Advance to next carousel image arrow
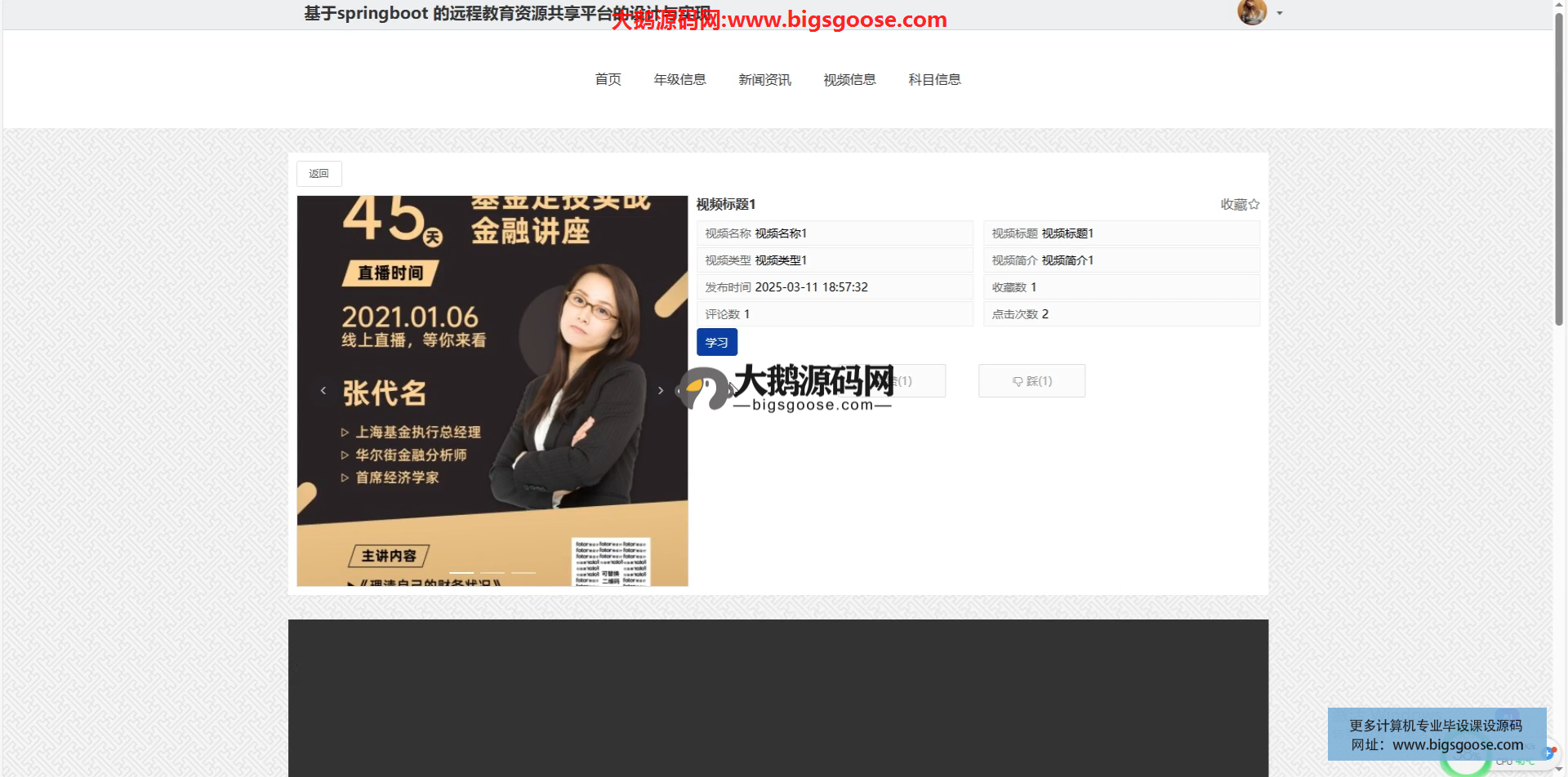 (661, 391)
